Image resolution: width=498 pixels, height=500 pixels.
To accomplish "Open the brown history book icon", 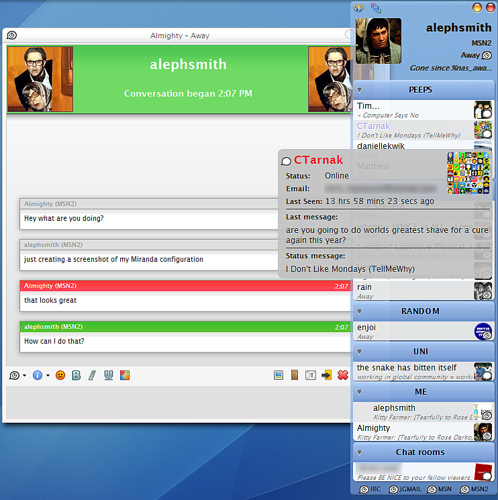I will pos(294,375).
